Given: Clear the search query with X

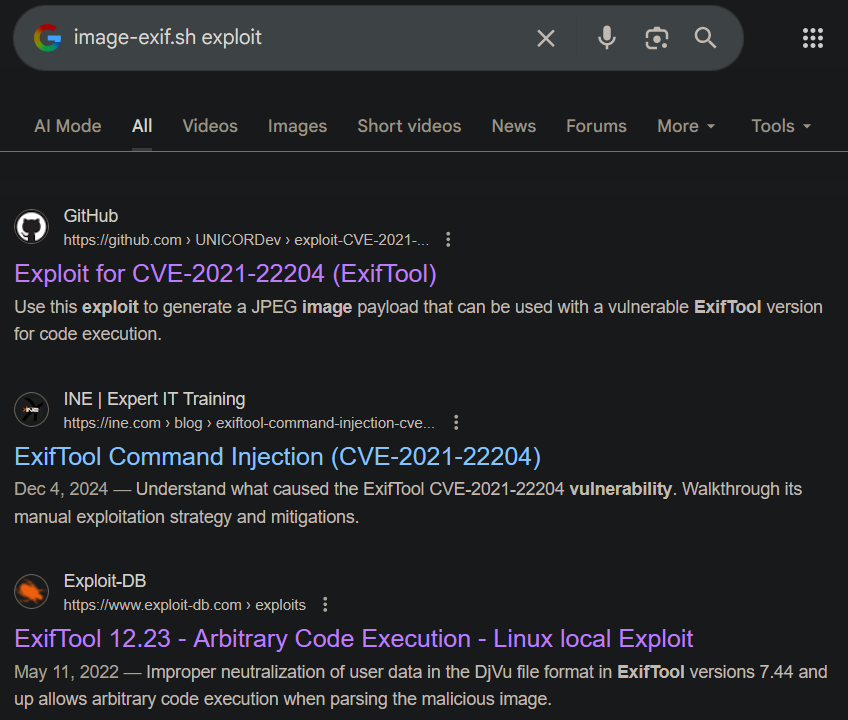Looking at the screenshot, I should pos(546,38).
